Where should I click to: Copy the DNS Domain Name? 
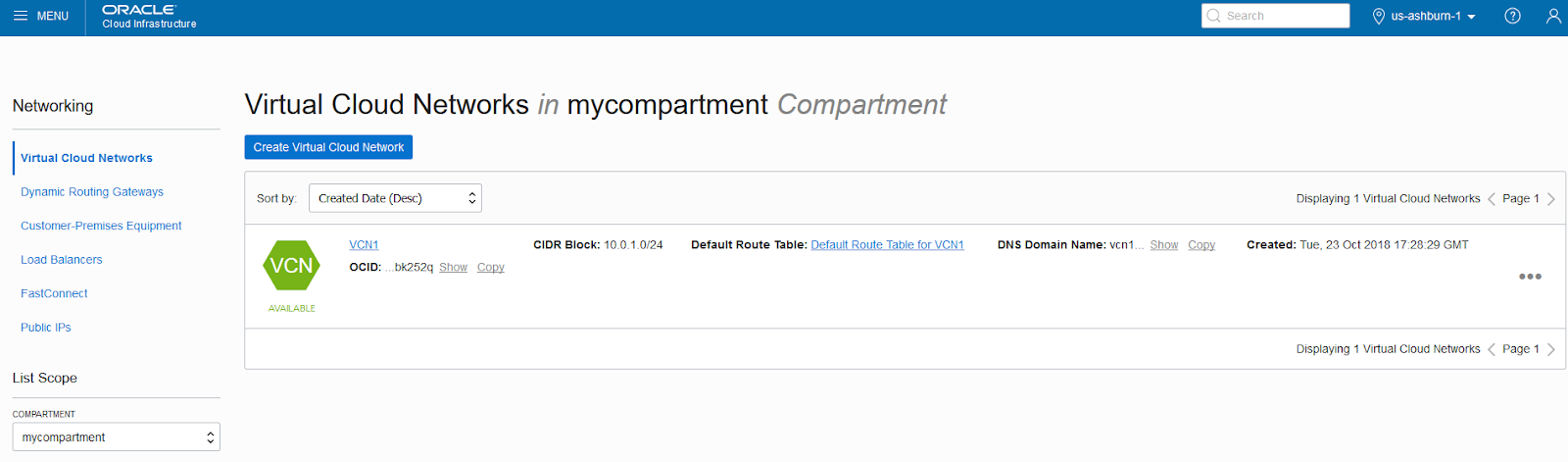point(1201,245)
